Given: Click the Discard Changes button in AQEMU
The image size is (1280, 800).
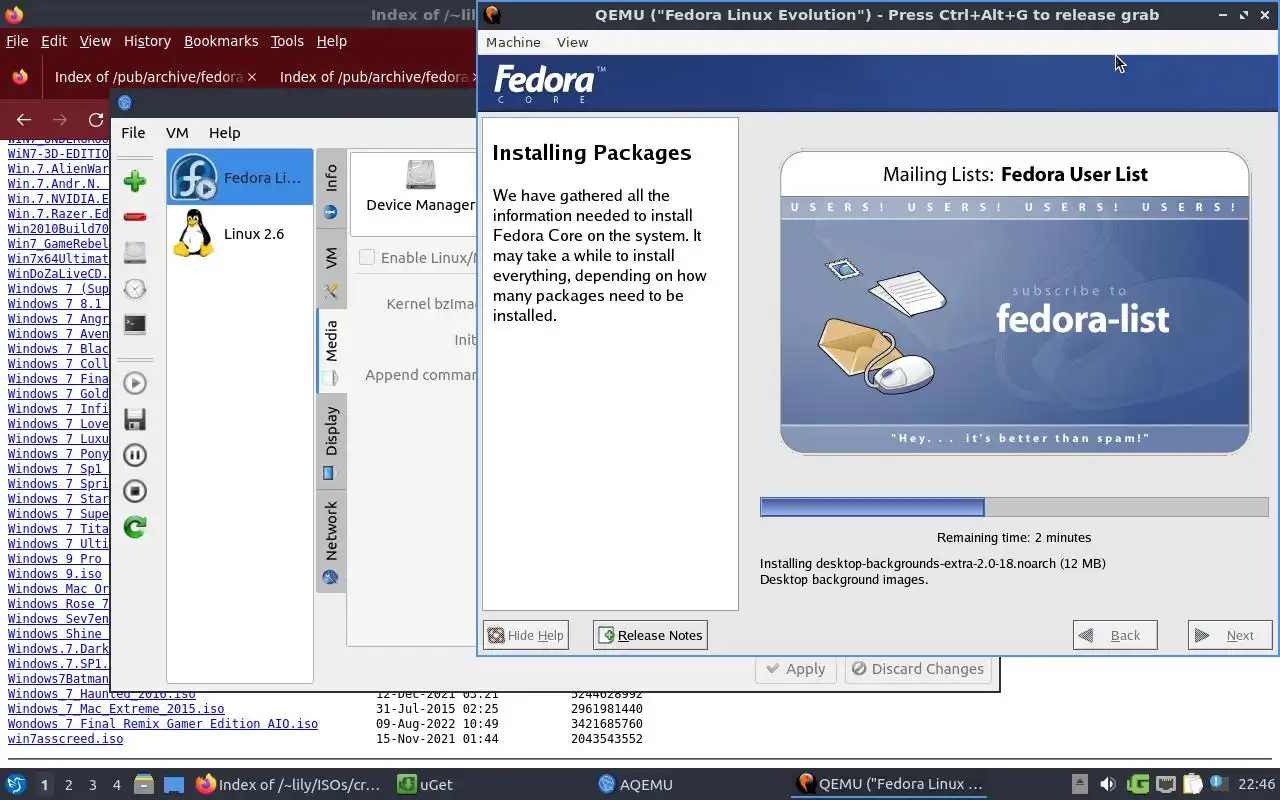Looking at the screenshot, I should (917, 669).
